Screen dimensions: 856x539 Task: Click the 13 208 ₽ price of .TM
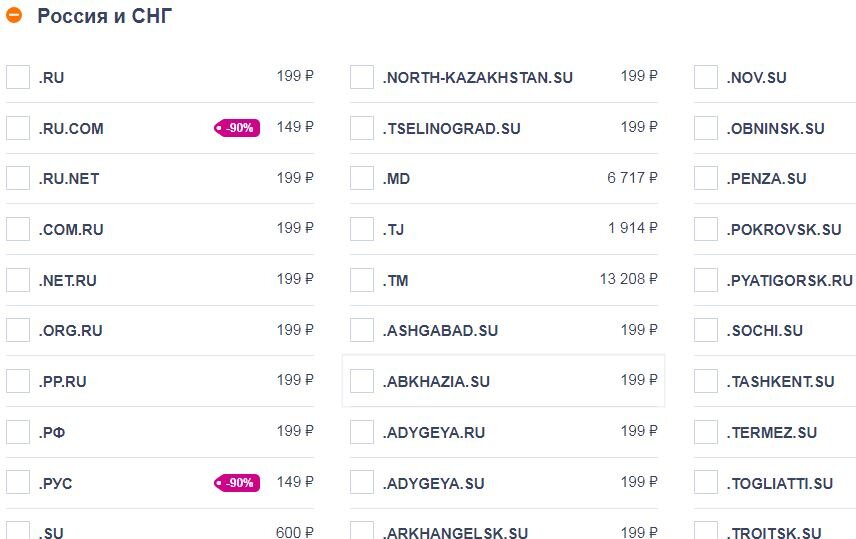(x=628, y=279)
